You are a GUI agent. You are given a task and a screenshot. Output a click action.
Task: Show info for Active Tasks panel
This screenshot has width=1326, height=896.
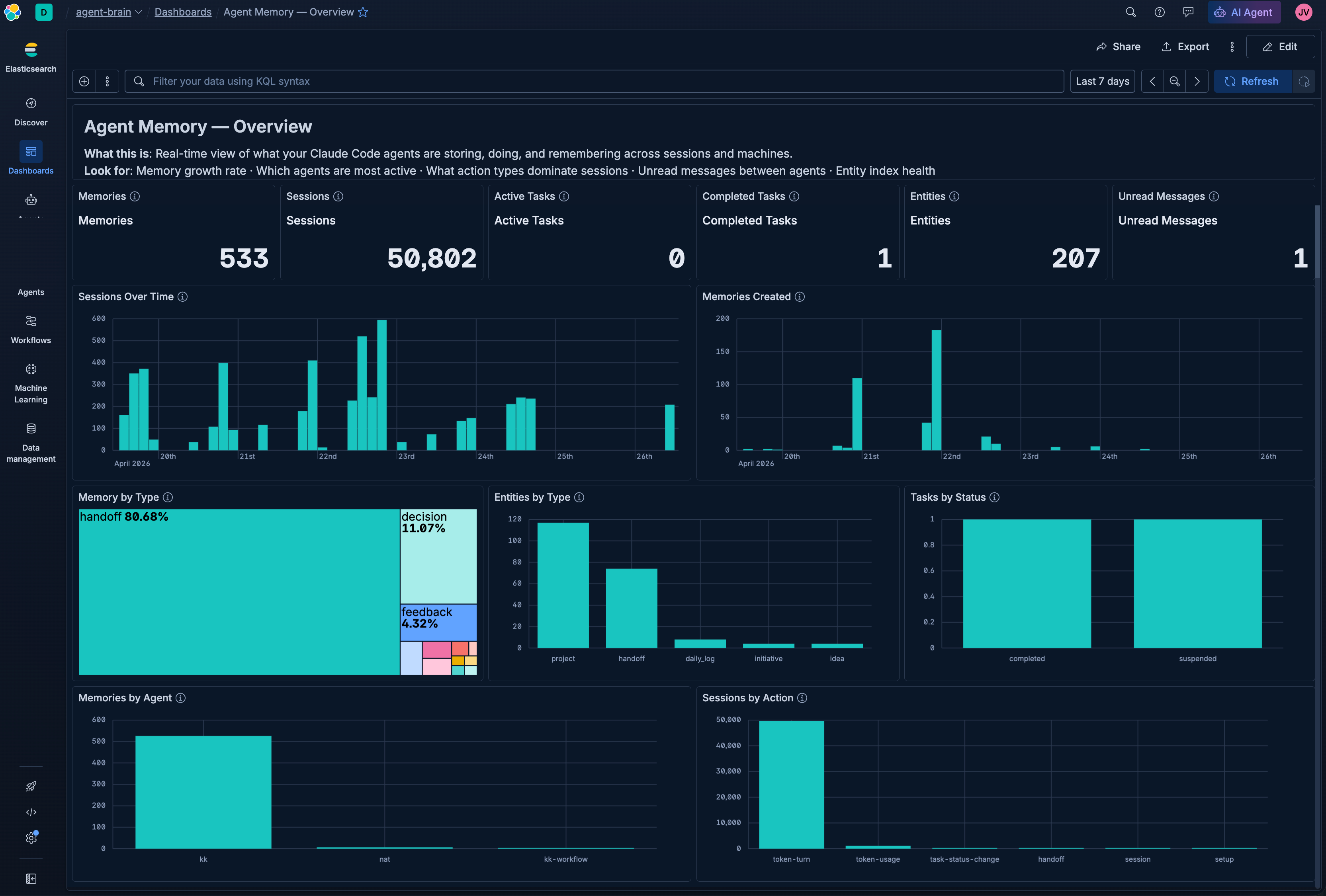click(564, 196)
